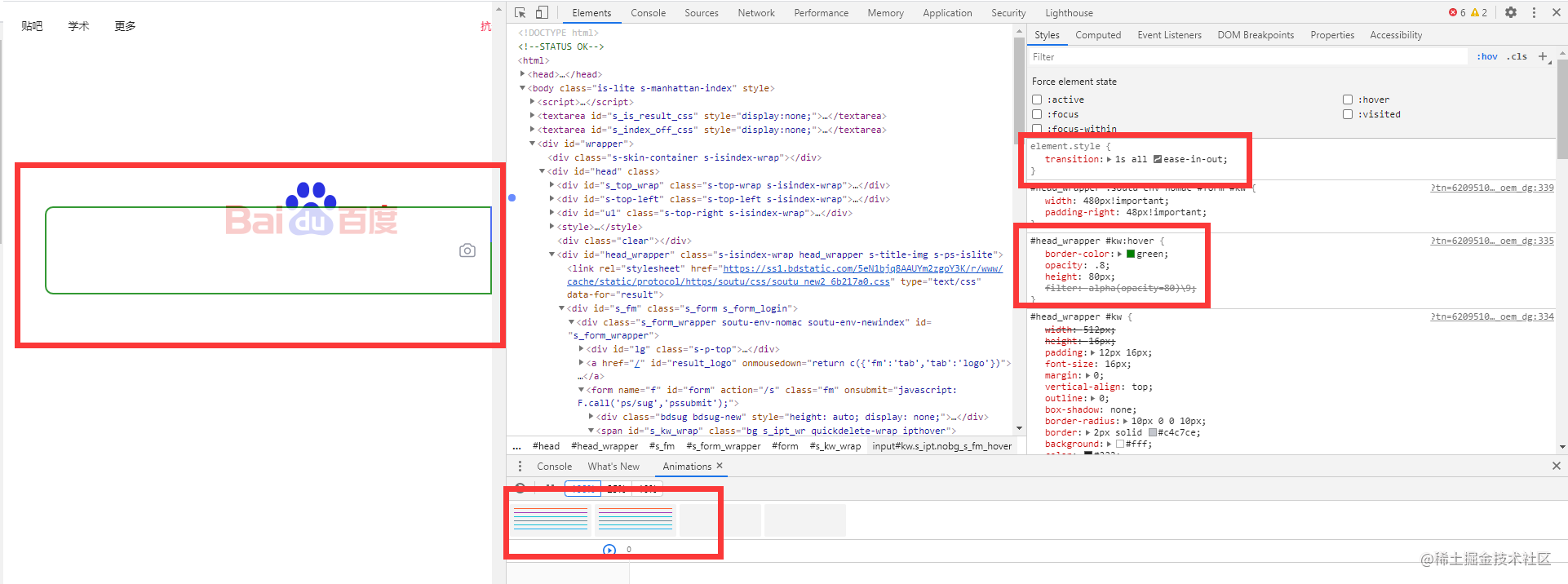Expand the transition property value arrow
The width and height of the screenshot is (1568, 584).
1110,159
